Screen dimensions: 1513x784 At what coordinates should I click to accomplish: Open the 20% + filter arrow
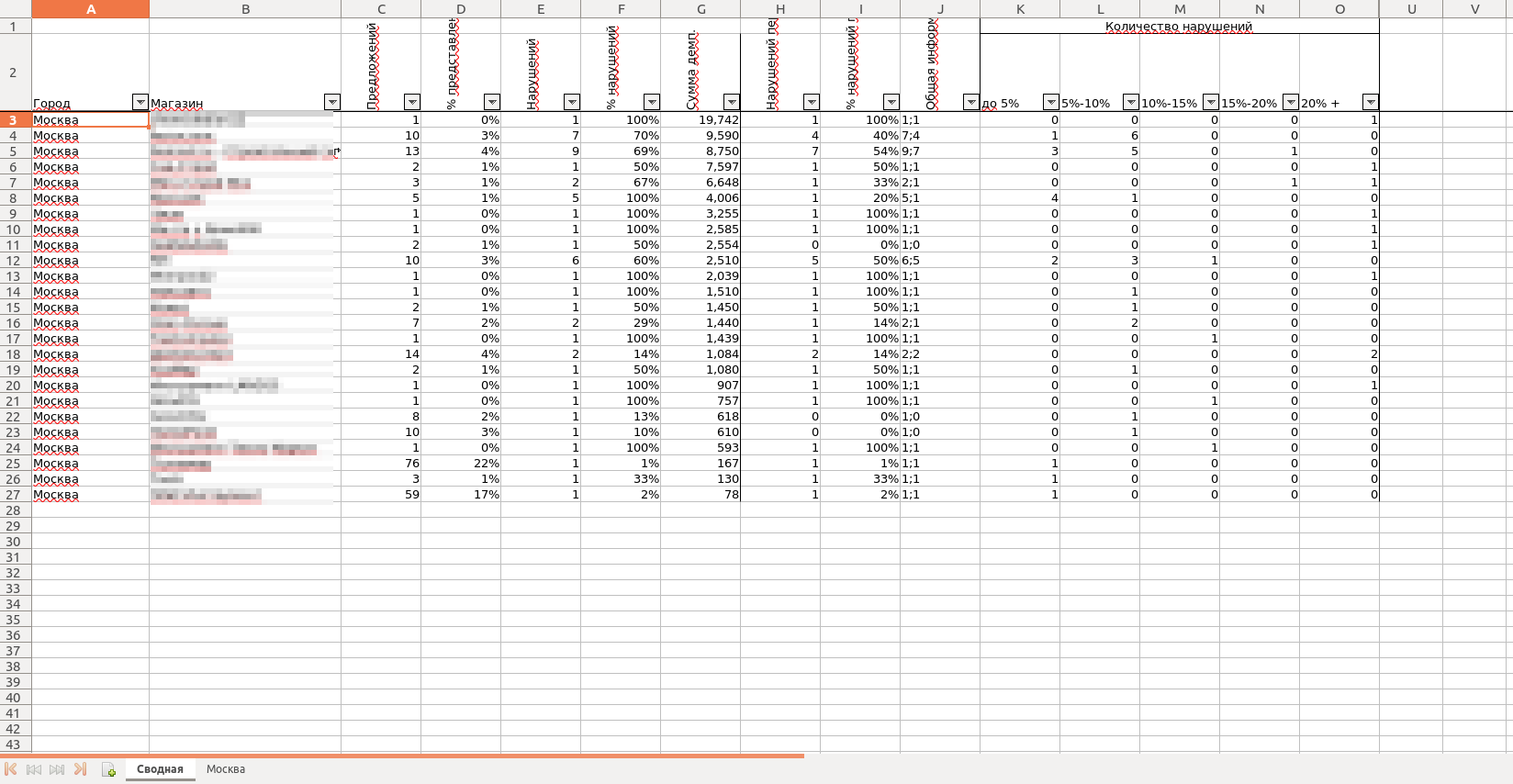(1371, 102)
